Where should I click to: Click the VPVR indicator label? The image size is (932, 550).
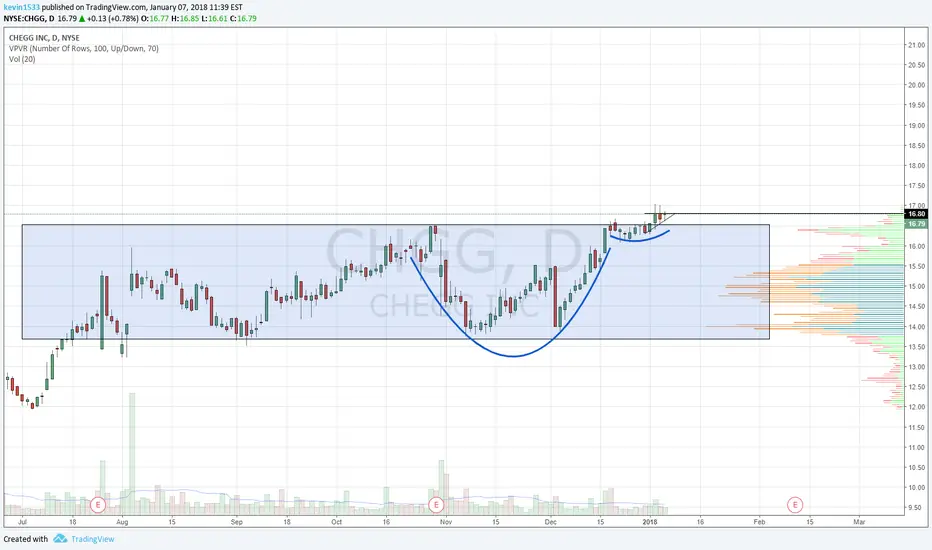84,48
